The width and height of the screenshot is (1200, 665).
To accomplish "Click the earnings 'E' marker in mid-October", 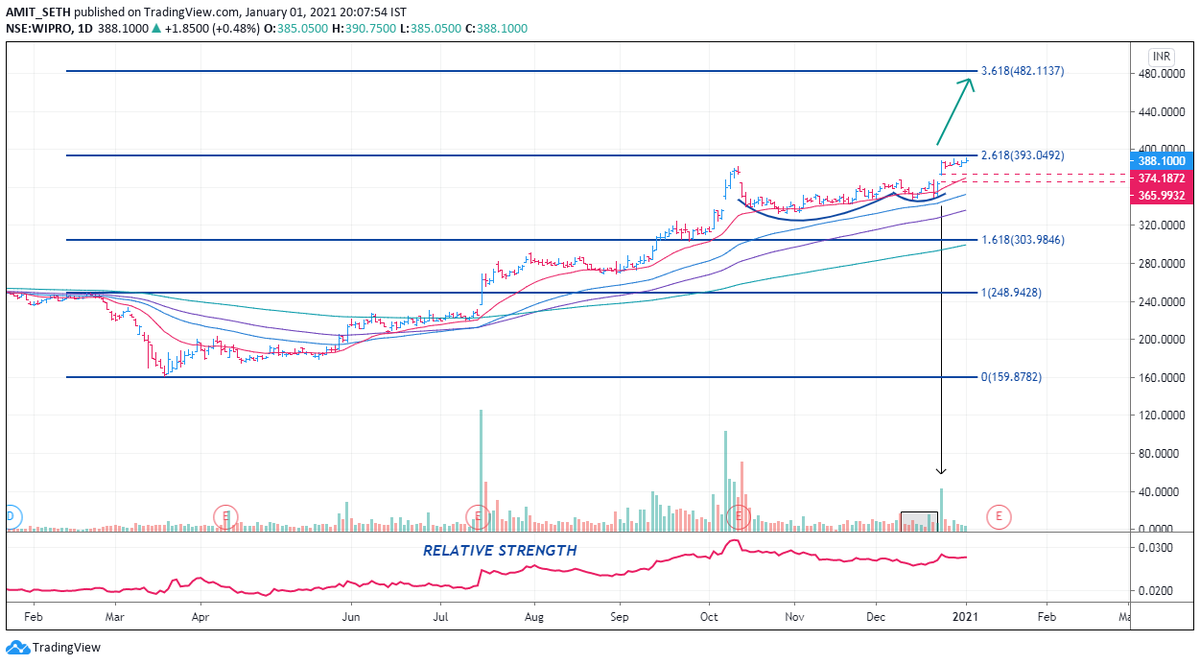I will coord(739,517).
